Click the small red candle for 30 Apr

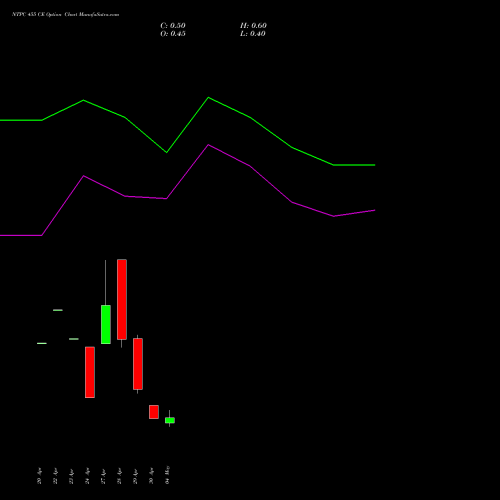click(x=154, y=412)
